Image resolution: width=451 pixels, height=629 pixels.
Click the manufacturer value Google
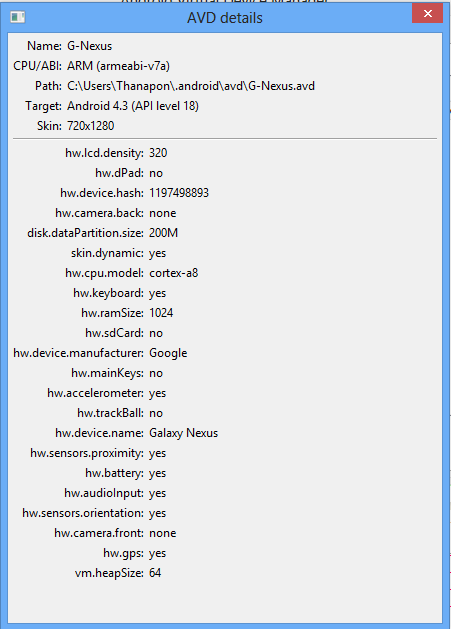click(x=168, y=353)
